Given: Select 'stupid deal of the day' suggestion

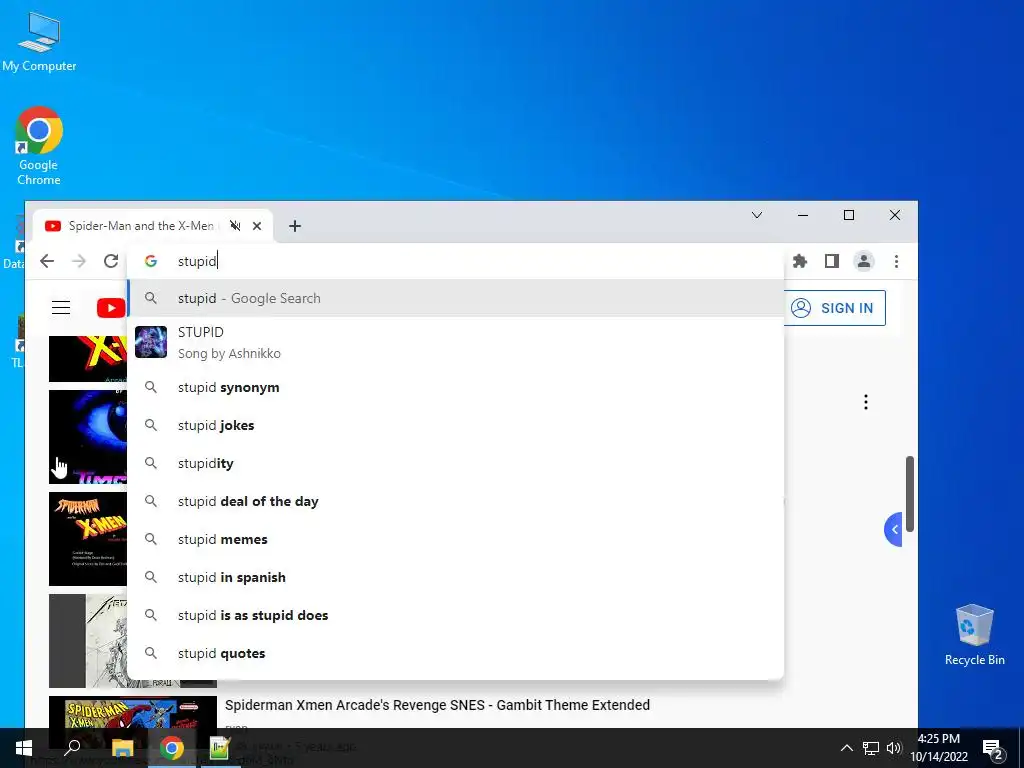Looking at the screenshot, I should coord(456,501).
